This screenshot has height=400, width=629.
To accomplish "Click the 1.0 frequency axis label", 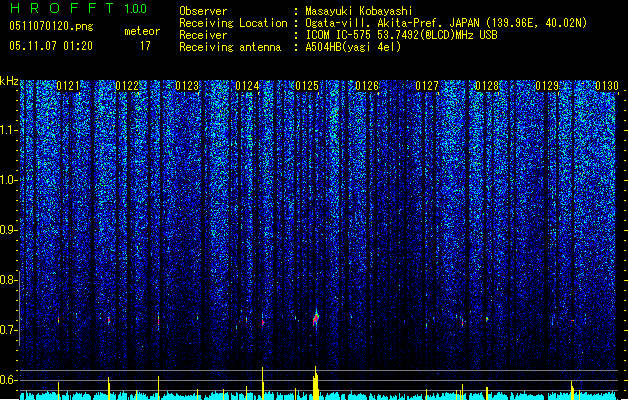I will click(x=8, y=180).
